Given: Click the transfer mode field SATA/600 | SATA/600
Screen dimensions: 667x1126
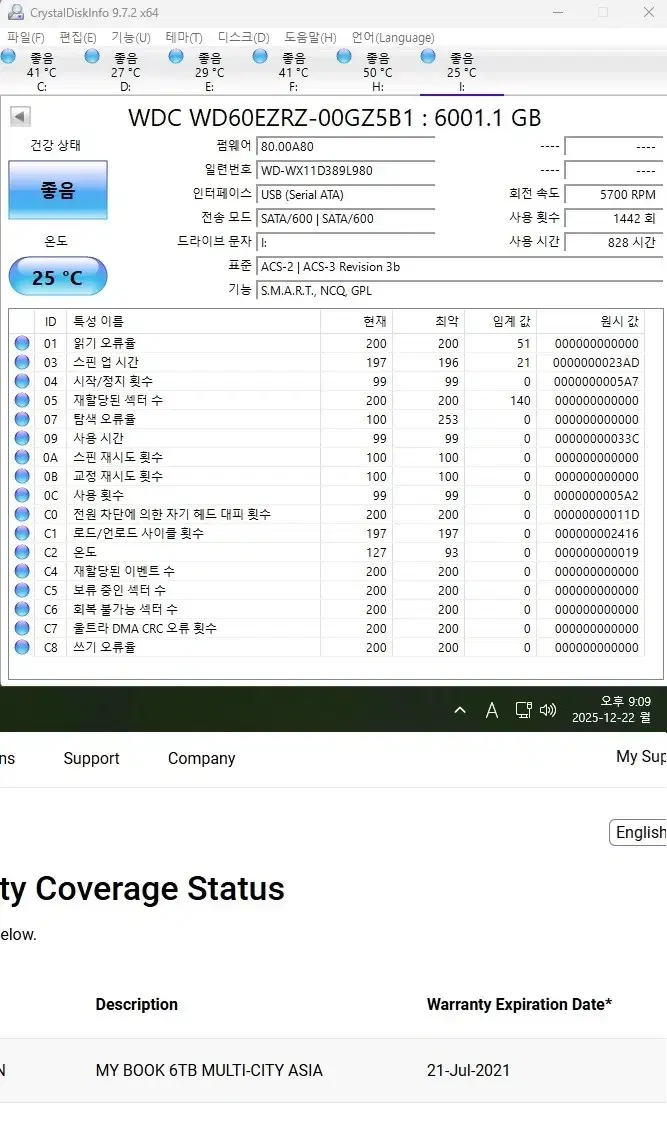Looking at the screenshot, I should click(345, 218).
